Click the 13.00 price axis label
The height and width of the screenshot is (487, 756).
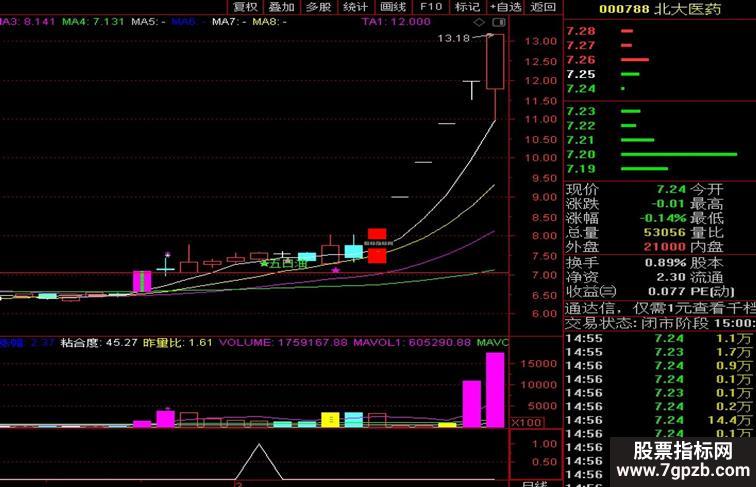pyautogui.click(x=540, y=41)
